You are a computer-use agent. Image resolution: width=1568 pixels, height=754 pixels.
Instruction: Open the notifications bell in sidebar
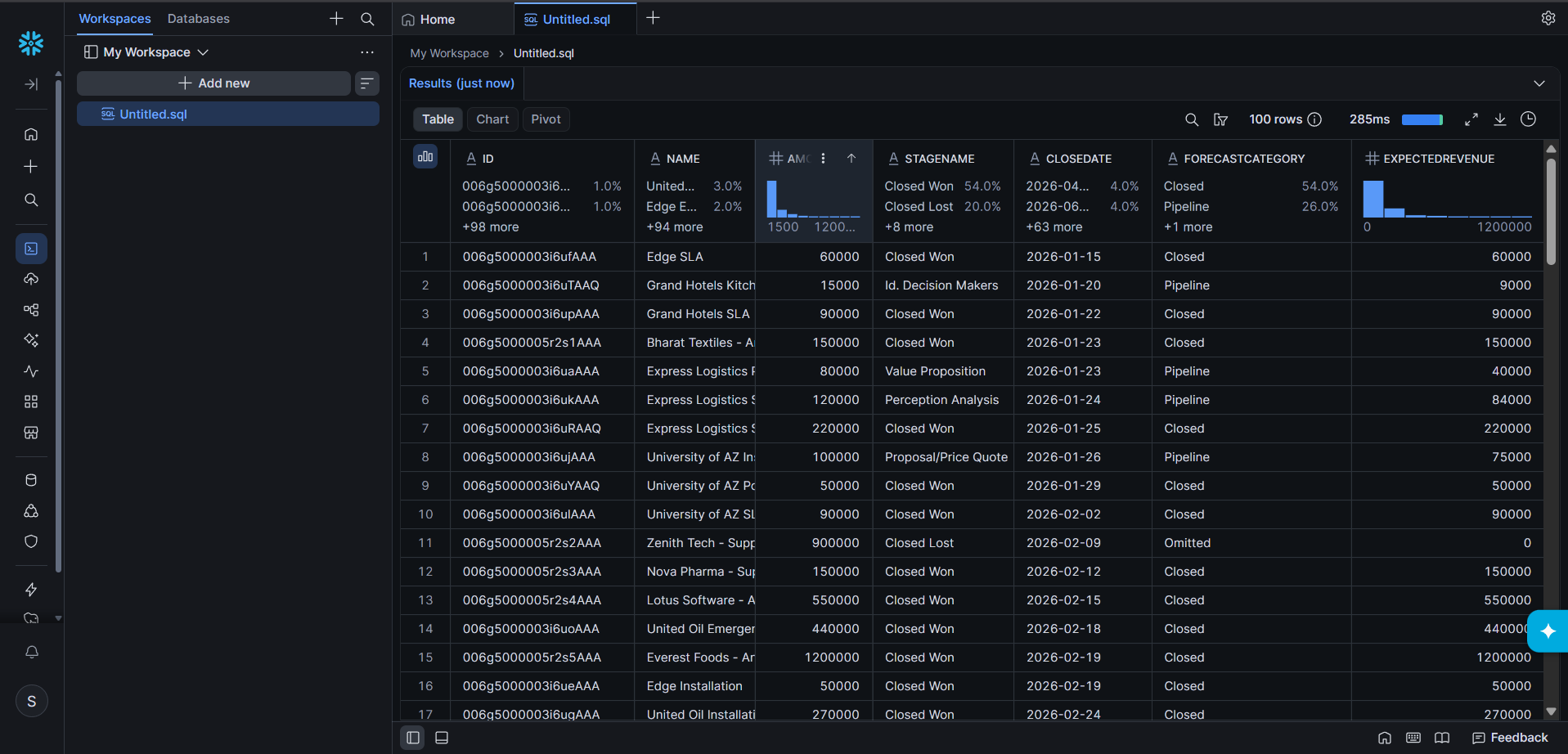coord(31,652)
